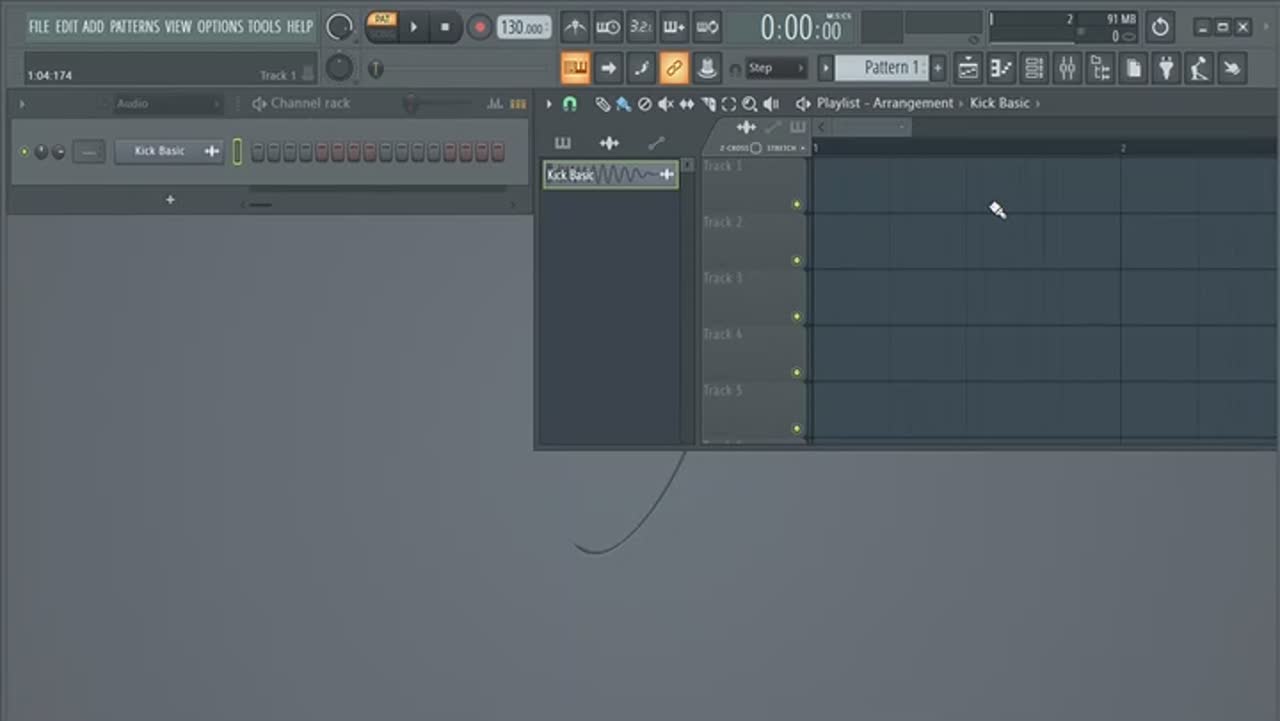Open the Step snap dropdown

coord(777,68)
